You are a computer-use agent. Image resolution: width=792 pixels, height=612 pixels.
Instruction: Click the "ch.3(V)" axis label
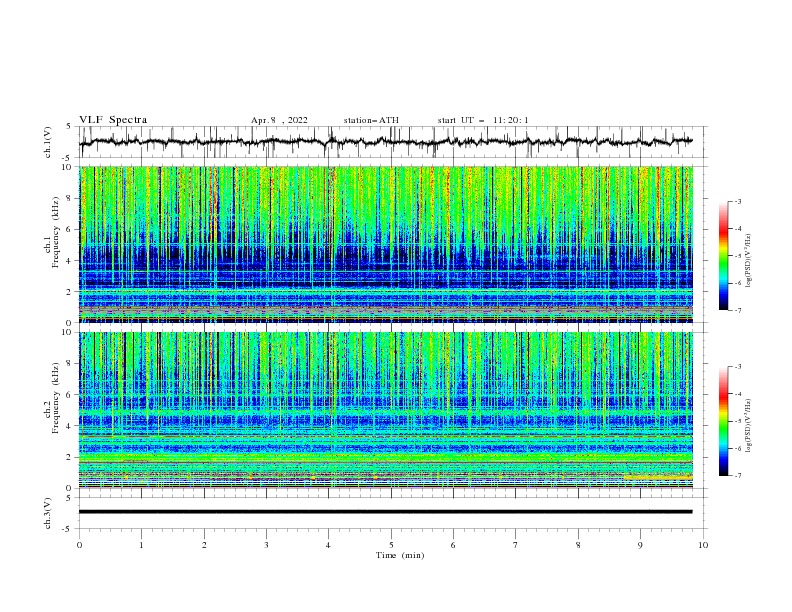tap(47, 513)
